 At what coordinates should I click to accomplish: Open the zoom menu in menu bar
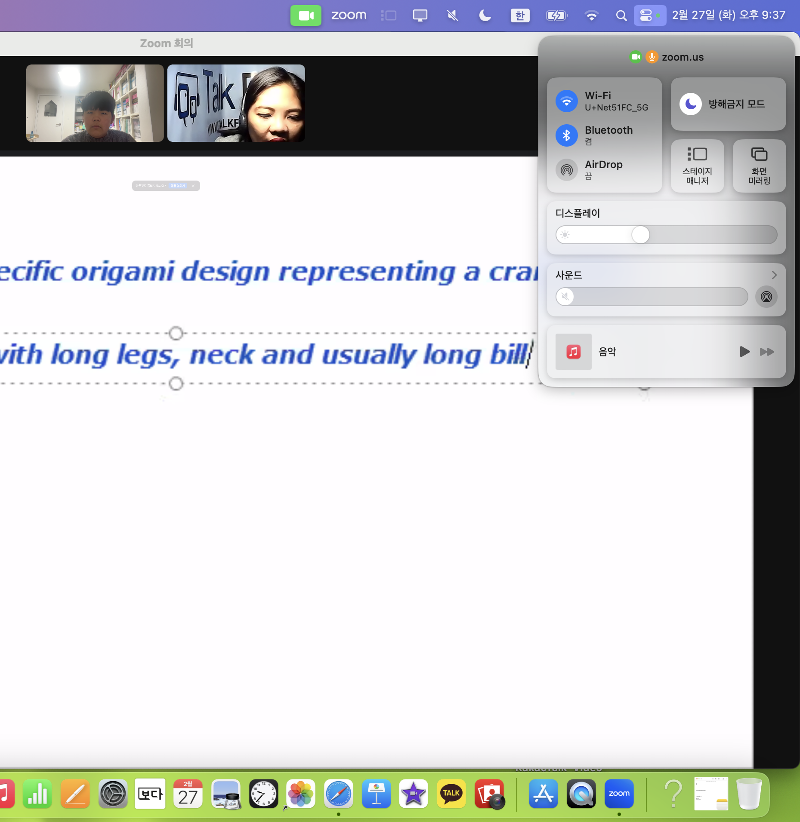(x=349, y=15)
